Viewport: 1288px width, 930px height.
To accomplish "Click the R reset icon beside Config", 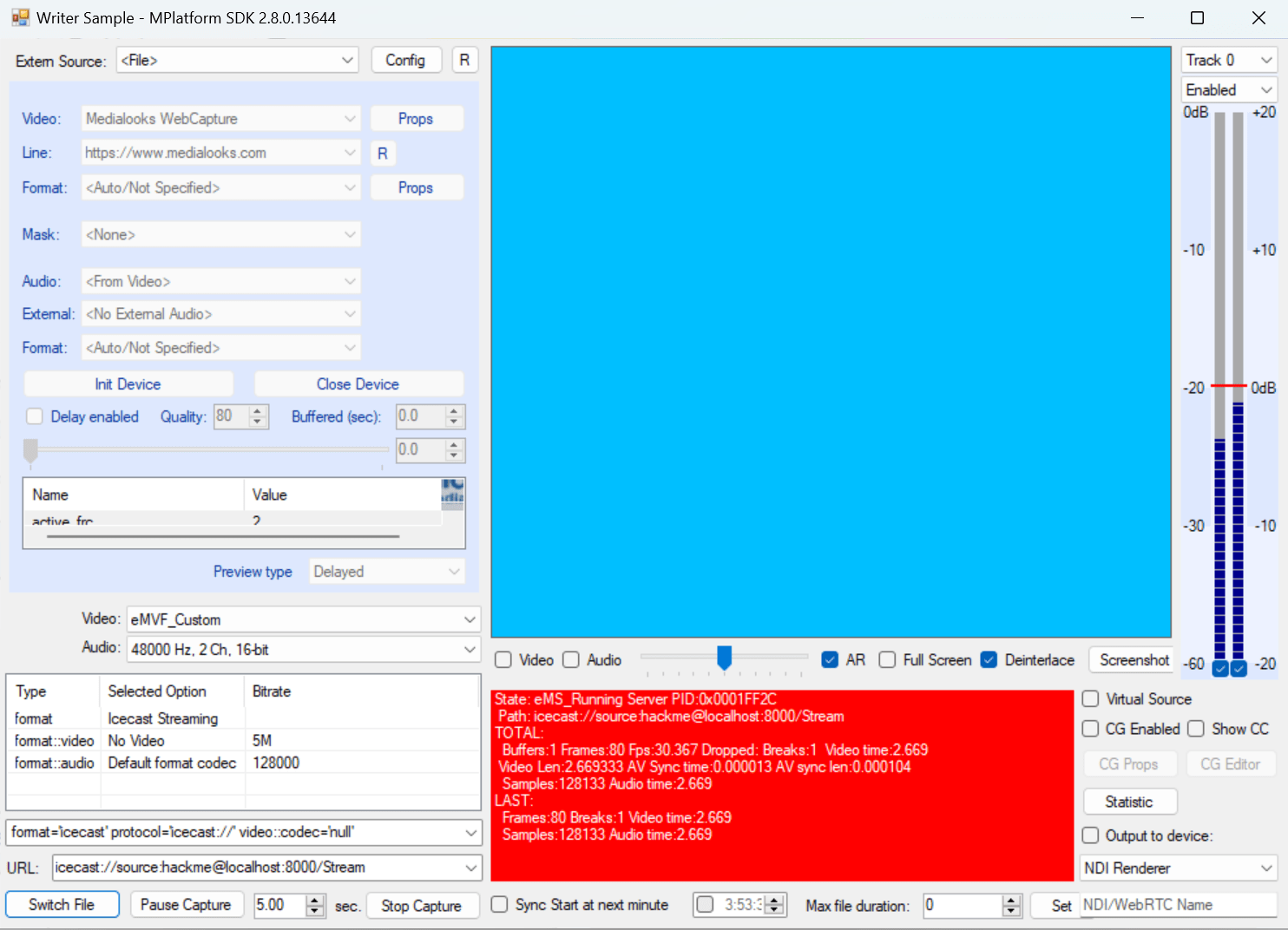I will pyautogui.click(x=465, y=60).
